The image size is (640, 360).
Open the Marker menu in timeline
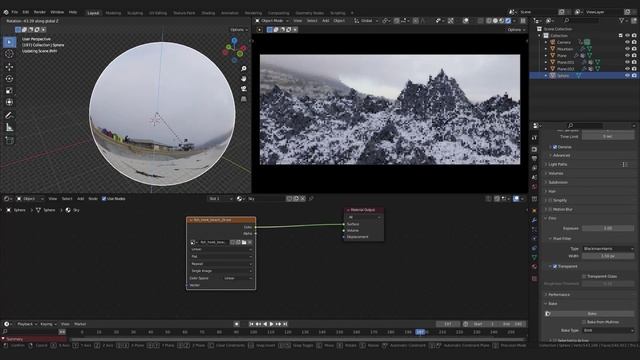tap(80, 324)
